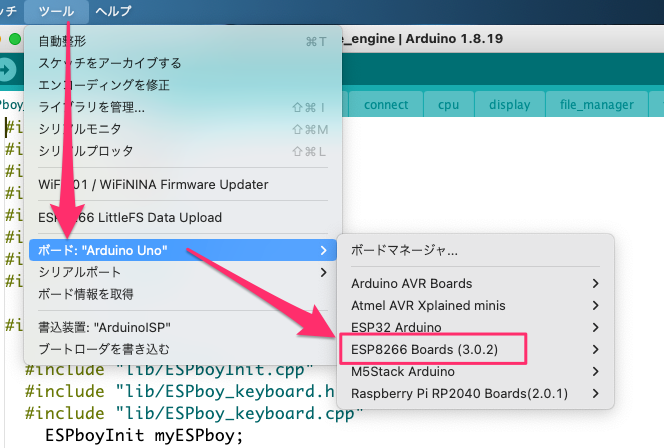The image size is (664, 448).
Task: Run ESP8266 LittleFS Data Upload
Action: point(116,217)
